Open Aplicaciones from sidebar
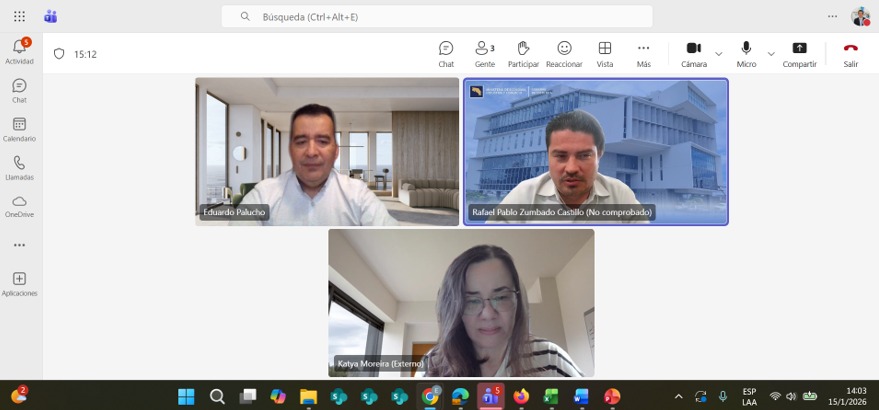879x410 pixels. pyautogui.click(x=20, y=284)
